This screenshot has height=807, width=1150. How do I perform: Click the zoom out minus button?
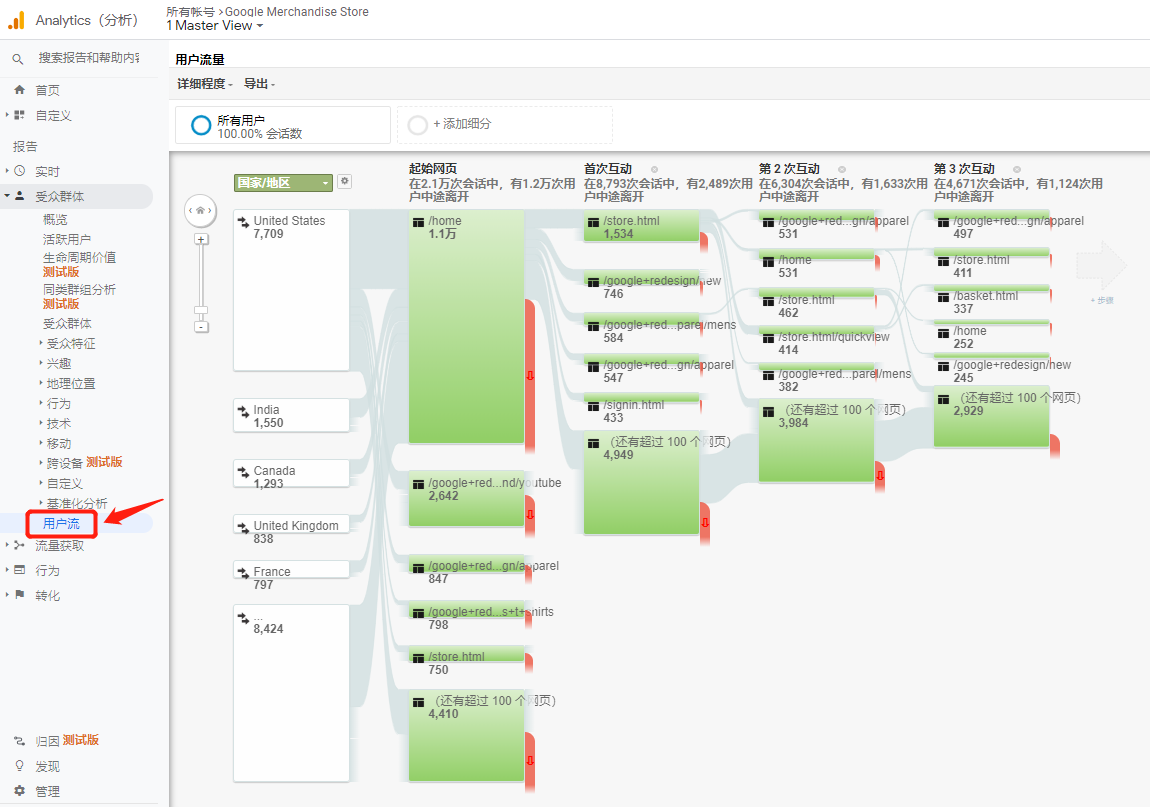pyautogui.click(x=201, y=326)
